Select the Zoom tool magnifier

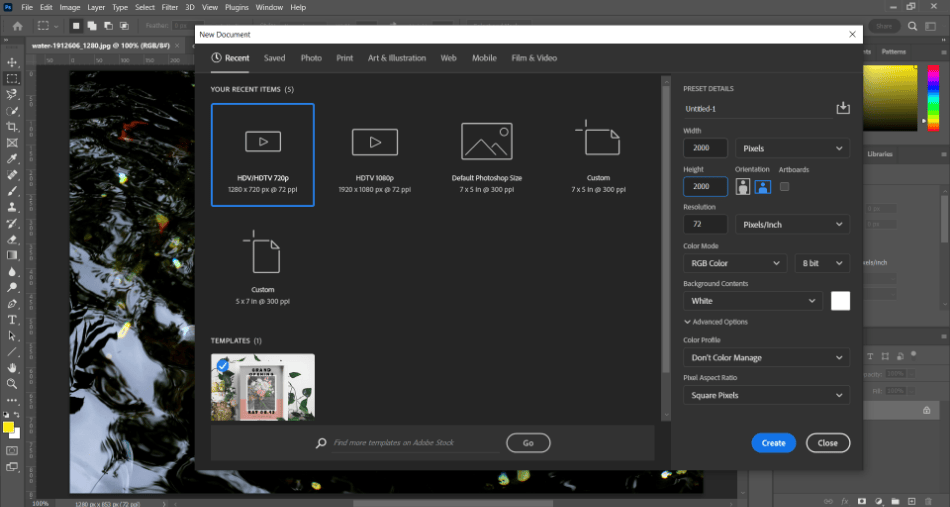pos(12,384)
